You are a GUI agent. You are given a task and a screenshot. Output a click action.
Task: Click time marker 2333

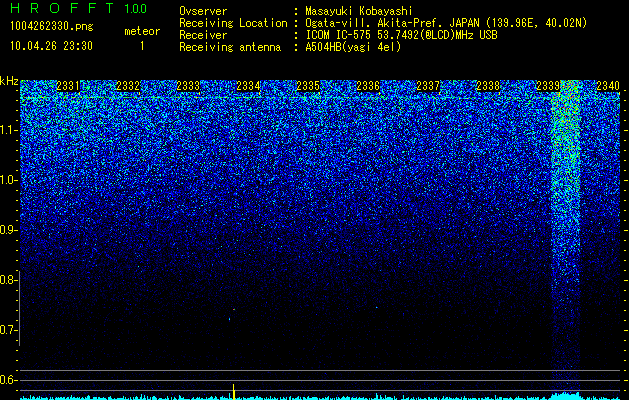(188, 86)
